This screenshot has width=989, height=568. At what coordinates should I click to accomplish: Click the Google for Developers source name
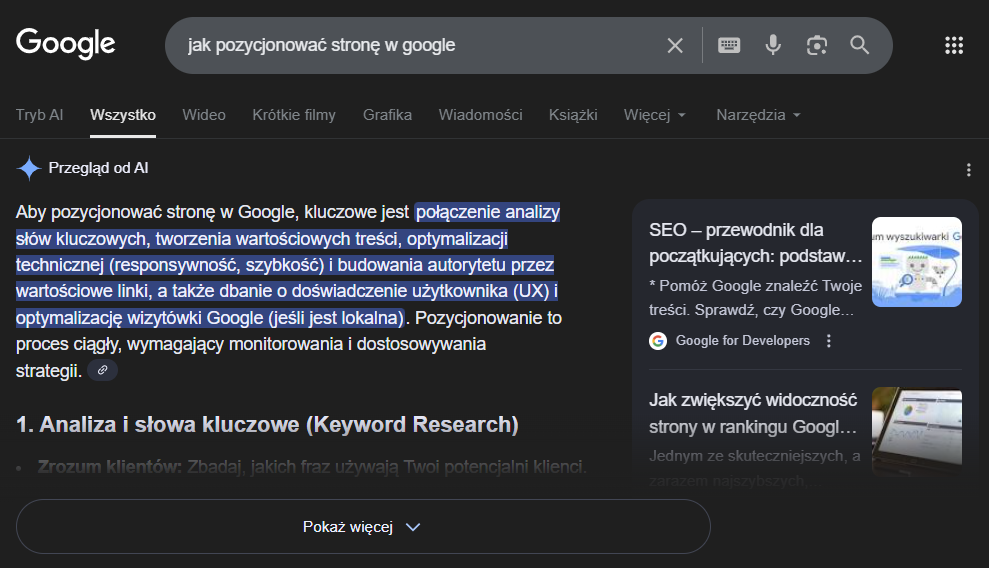[742, 341]
